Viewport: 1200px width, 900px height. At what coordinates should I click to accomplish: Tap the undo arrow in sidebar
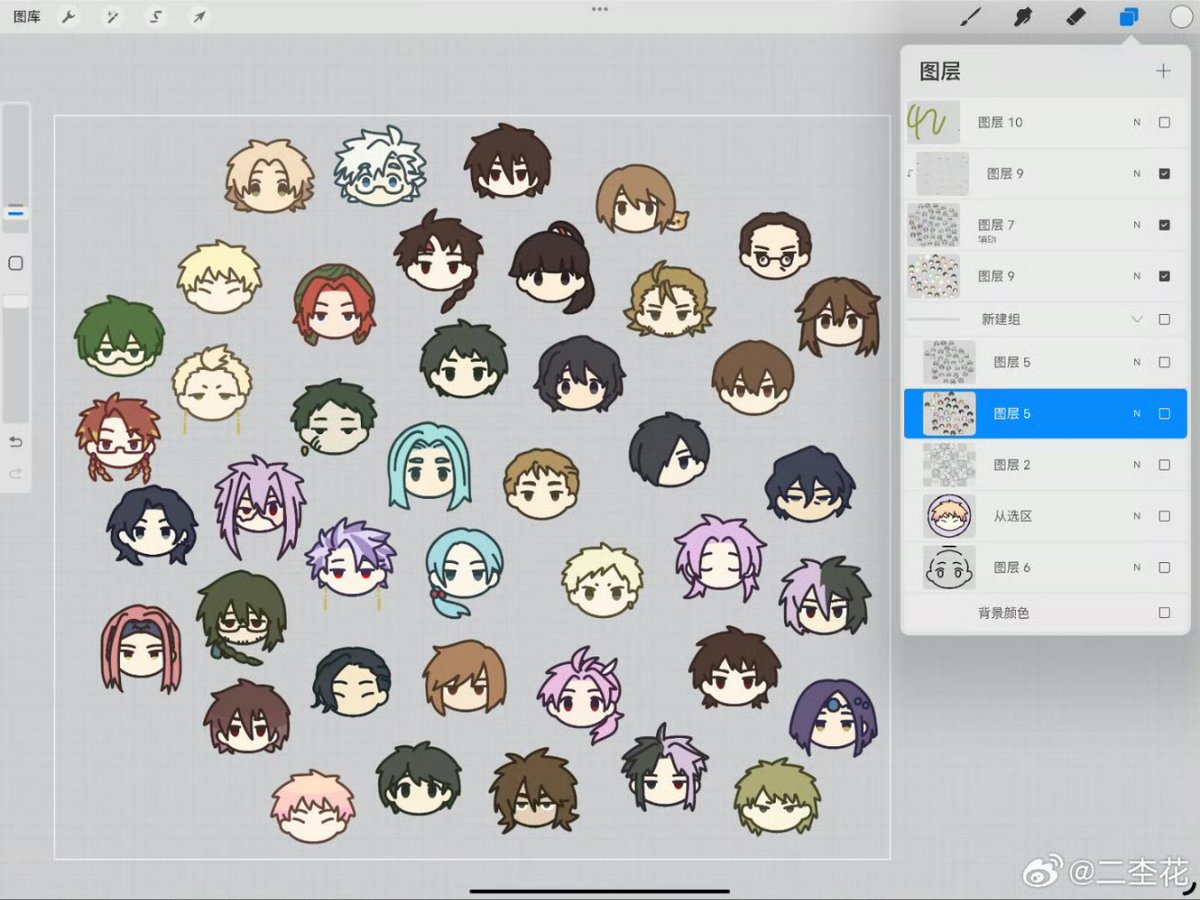[x=16, y=442]
